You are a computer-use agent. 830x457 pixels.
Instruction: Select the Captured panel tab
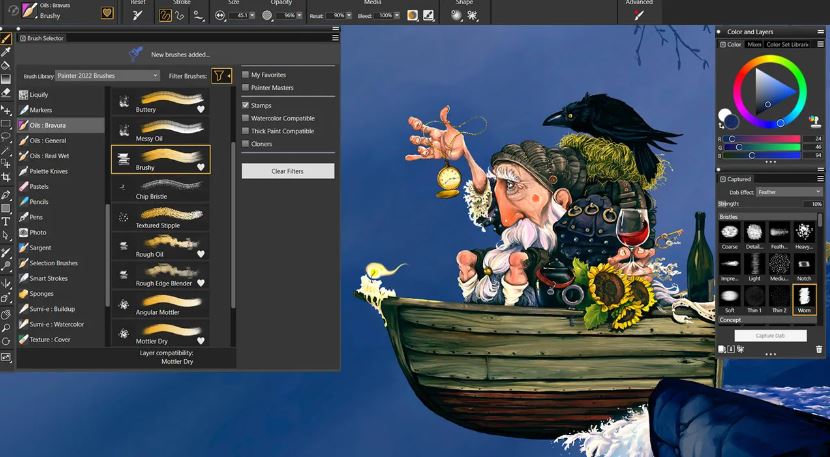736,179
